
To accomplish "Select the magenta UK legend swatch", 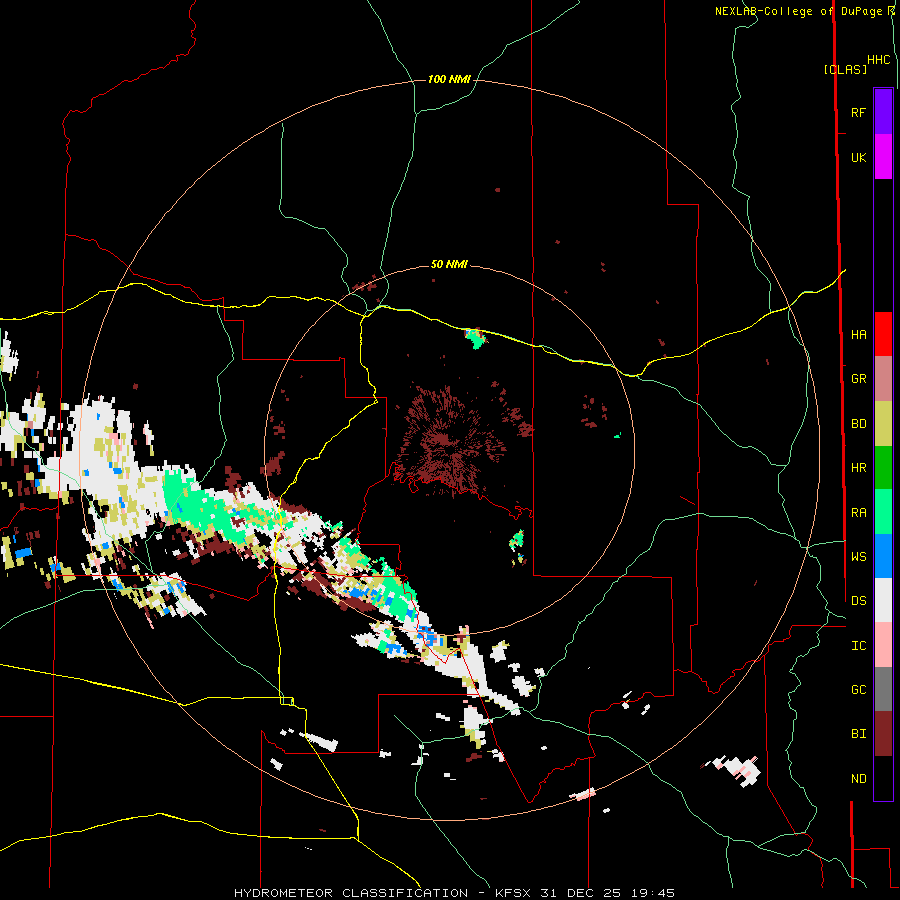I will point(883,157).
